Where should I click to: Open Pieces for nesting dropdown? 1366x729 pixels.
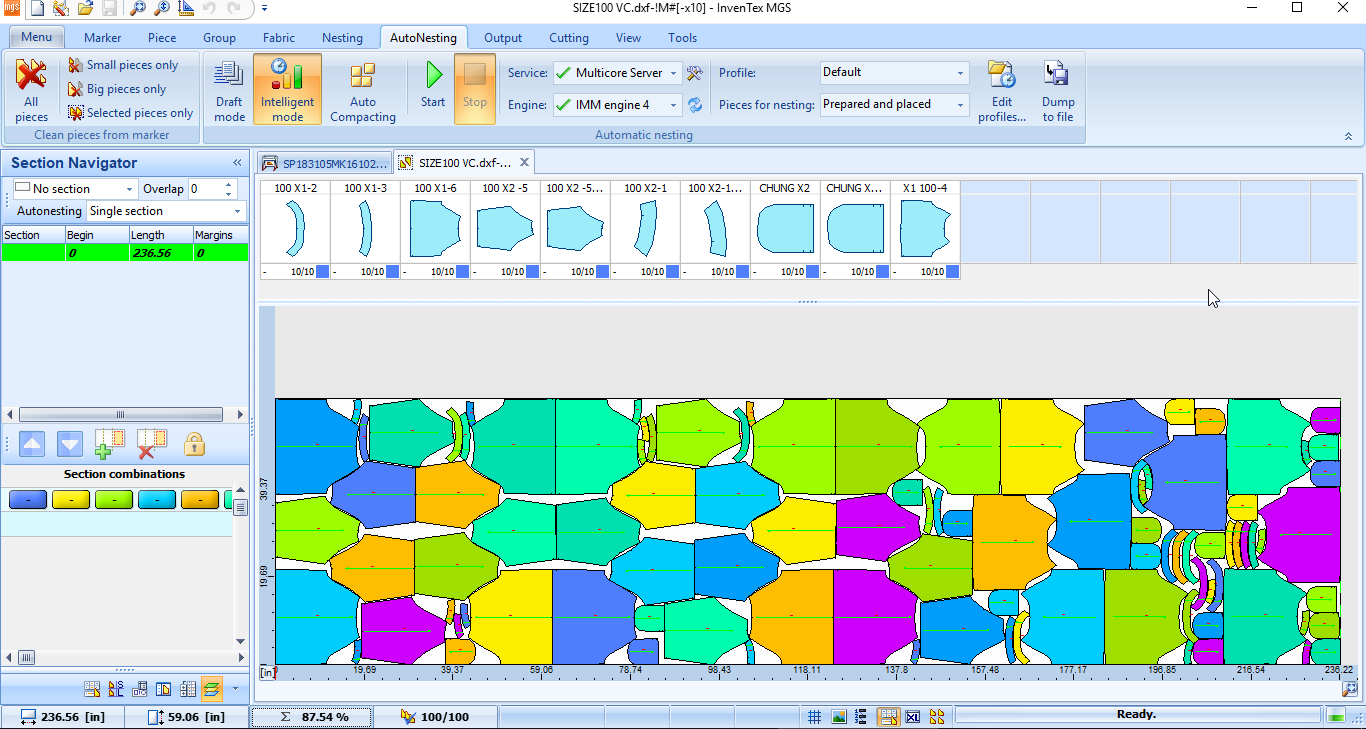961,104
